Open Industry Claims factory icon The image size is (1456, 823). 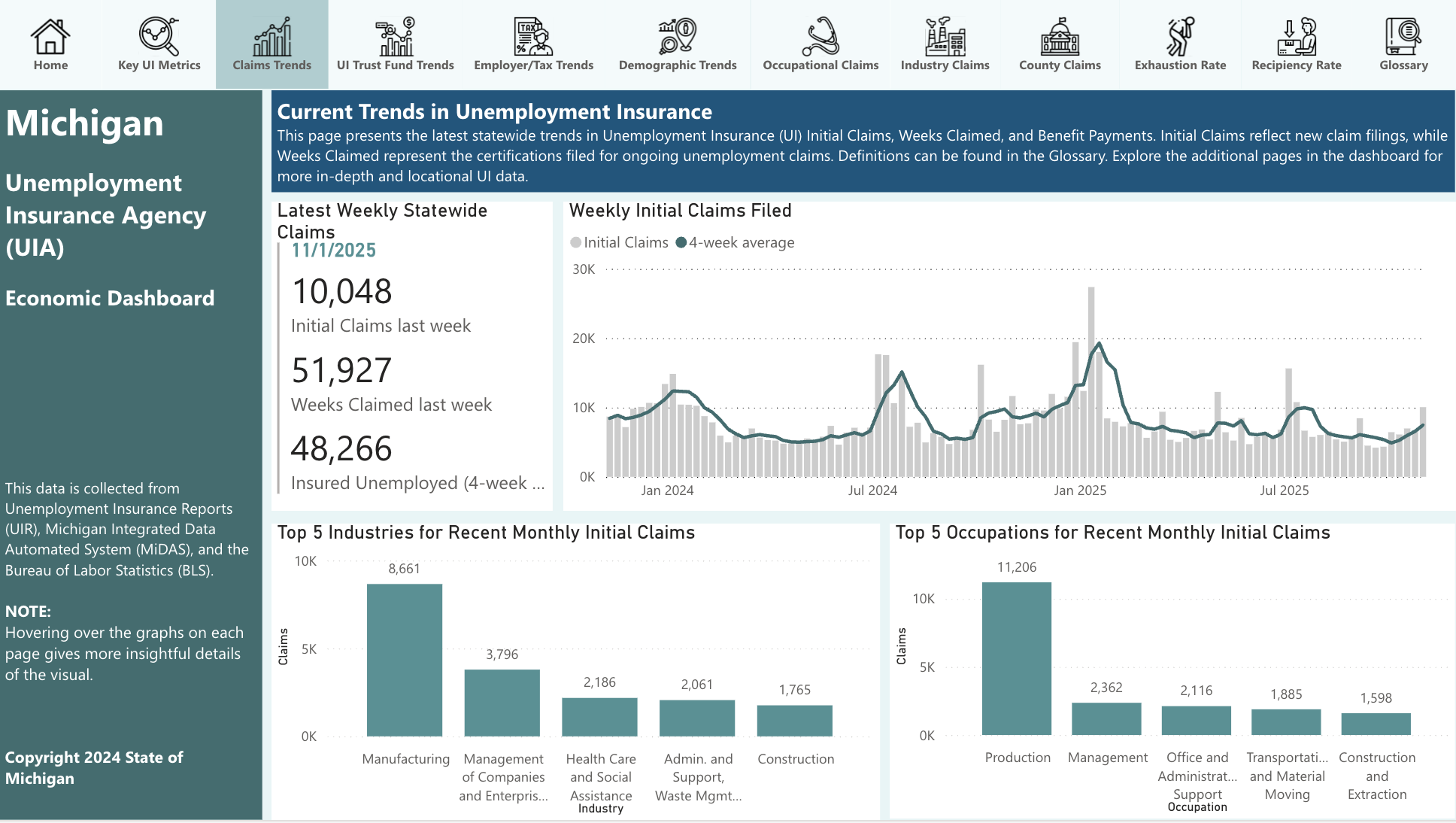(x=945, y=36)
